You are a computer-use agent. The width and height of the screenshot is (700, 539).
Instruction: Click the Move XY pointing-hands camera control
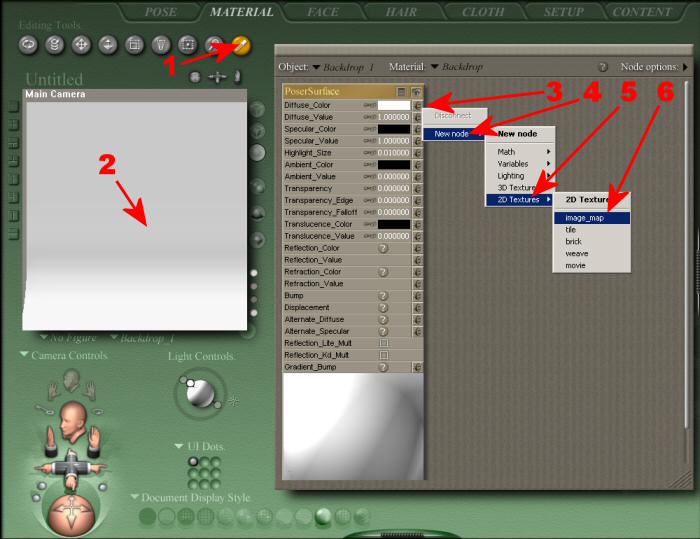coord(71,468)
